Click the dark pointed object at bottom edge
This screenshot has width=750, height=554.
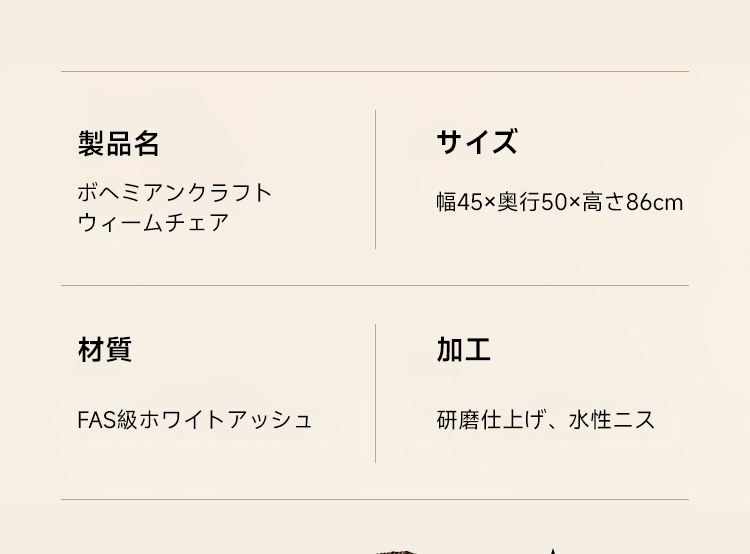(553, 551)
